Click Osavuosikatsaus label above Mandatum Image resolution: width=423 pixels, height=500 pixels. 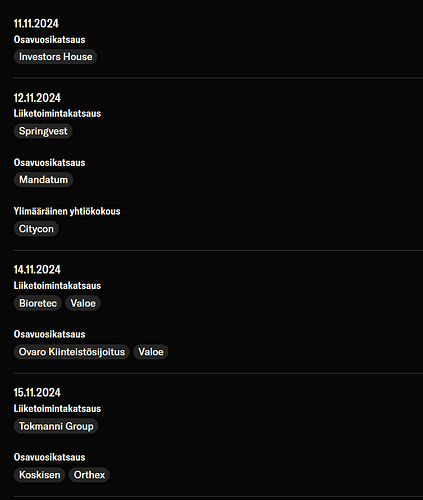coord(49,162)
